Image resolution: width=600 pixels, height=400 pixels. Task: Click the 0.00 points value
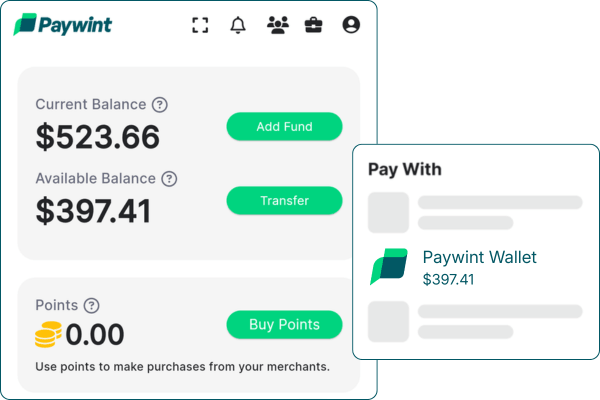pos(95,335)
